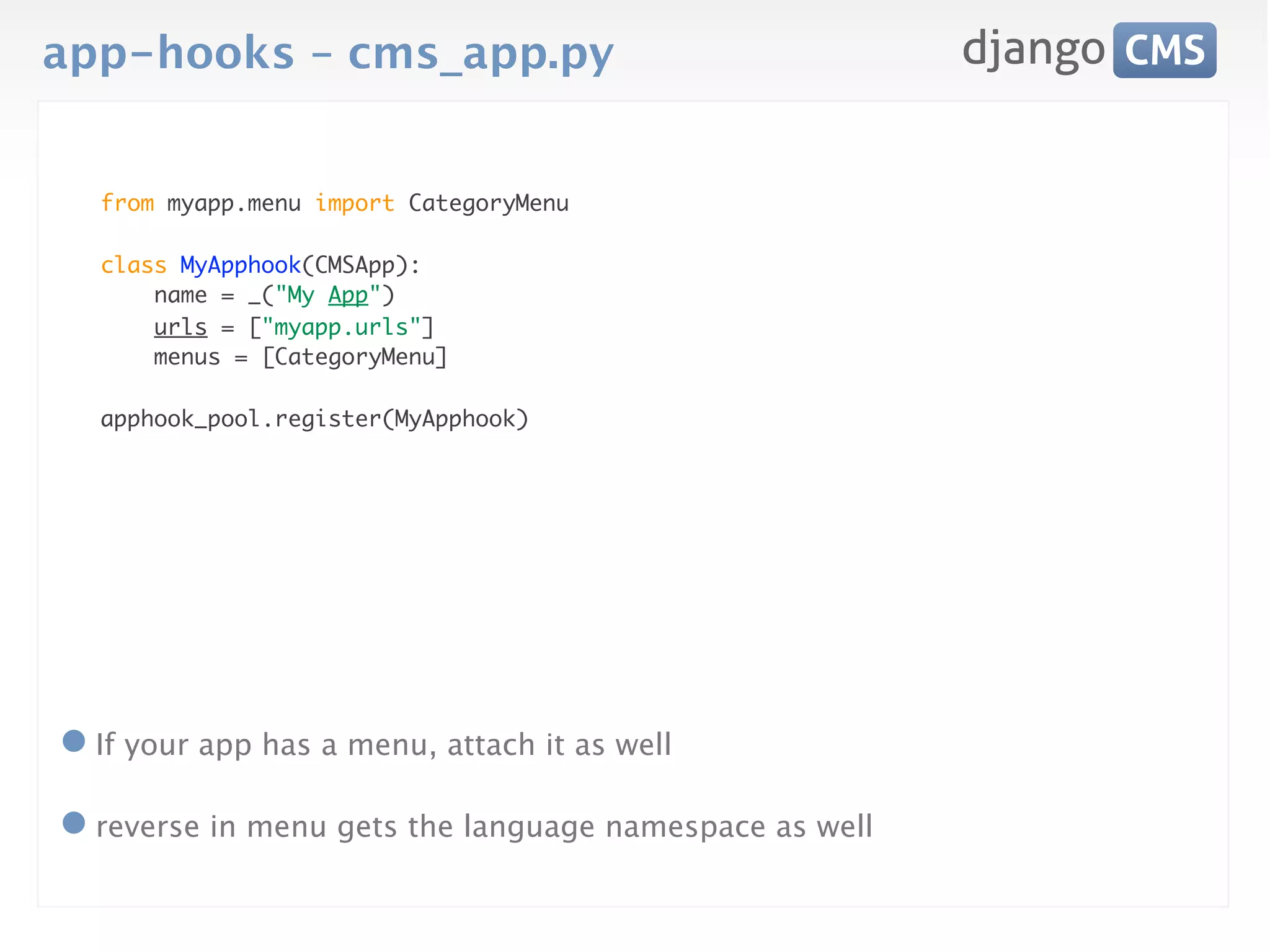Screen dimensions: 1270x952
Task: Click '[CategoryMenu]' in the menus assignment
Action: pos(355,357)
